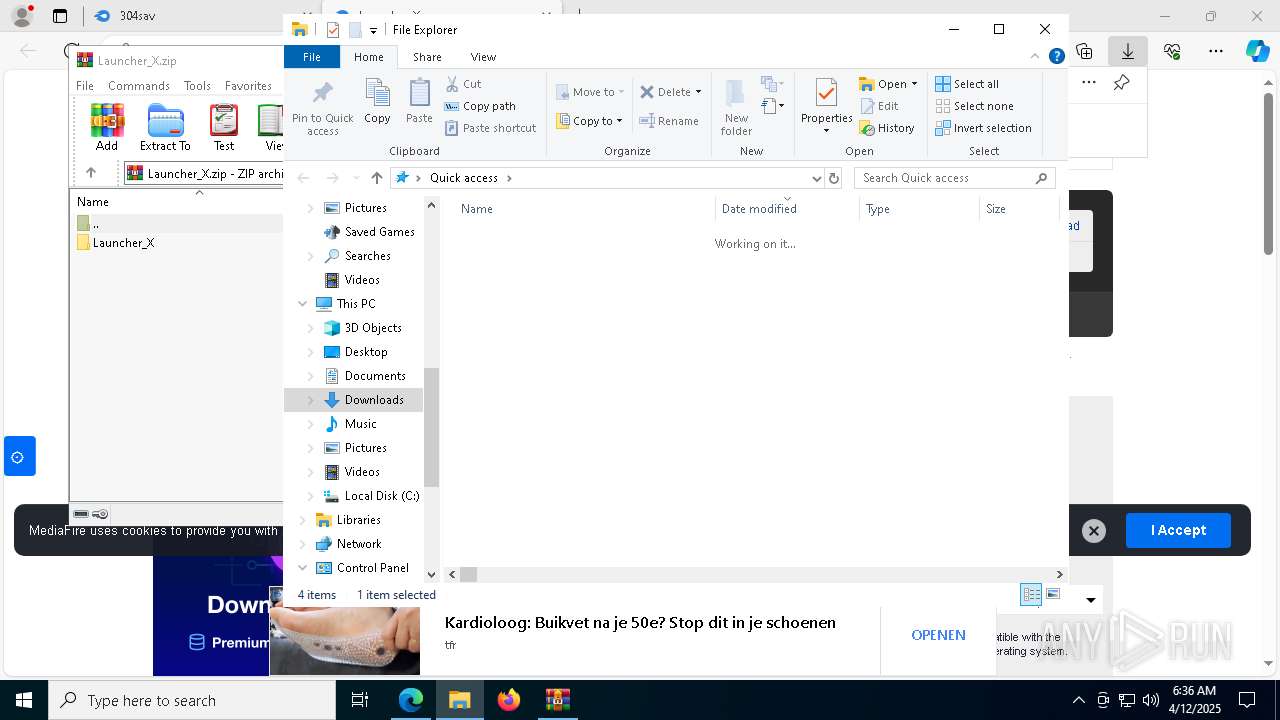Expand Libraries tree node
1280x720 pixels.
click(x=303, y=520)
